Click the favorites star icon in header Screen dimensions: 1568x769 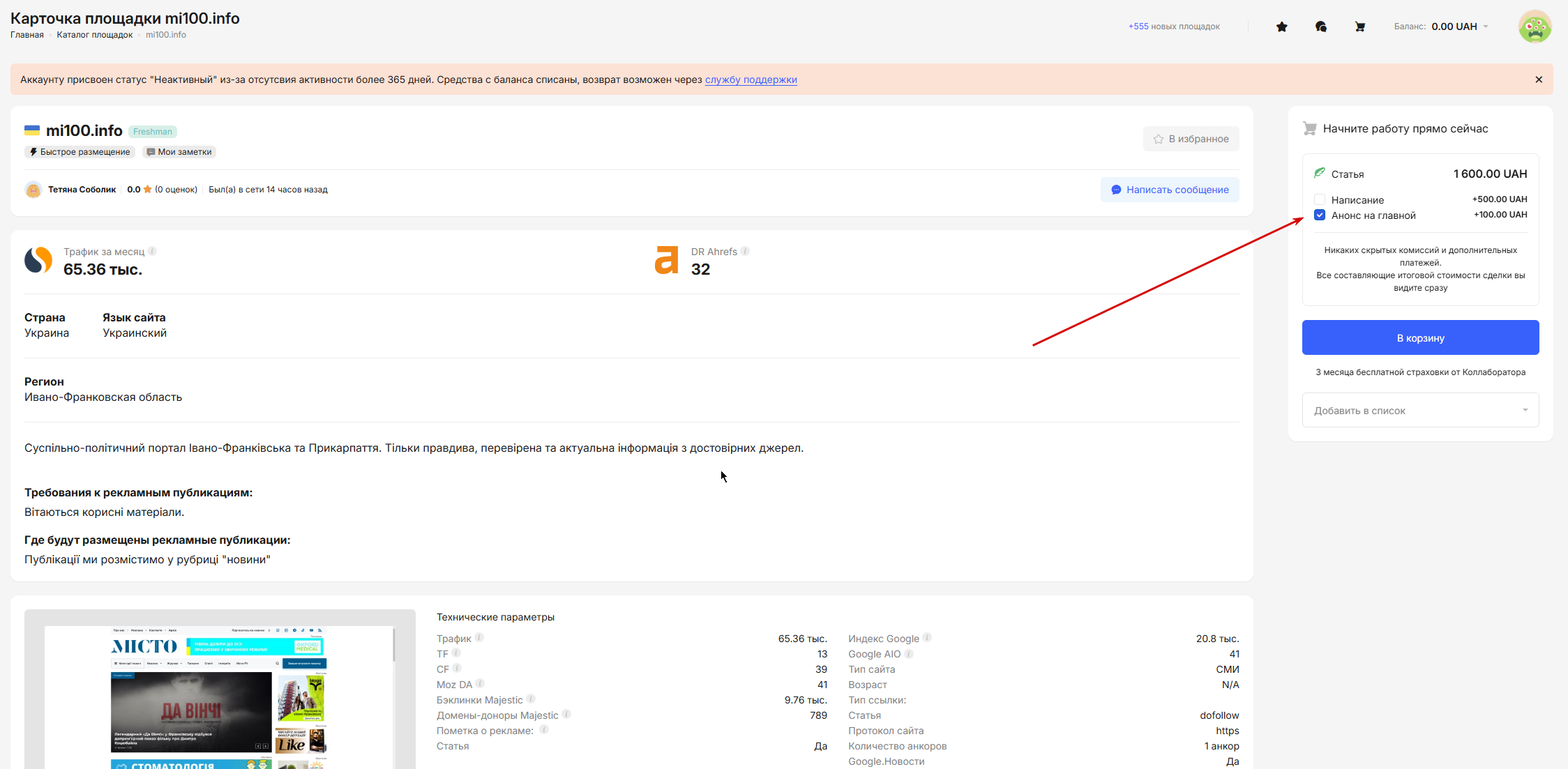1281,26
